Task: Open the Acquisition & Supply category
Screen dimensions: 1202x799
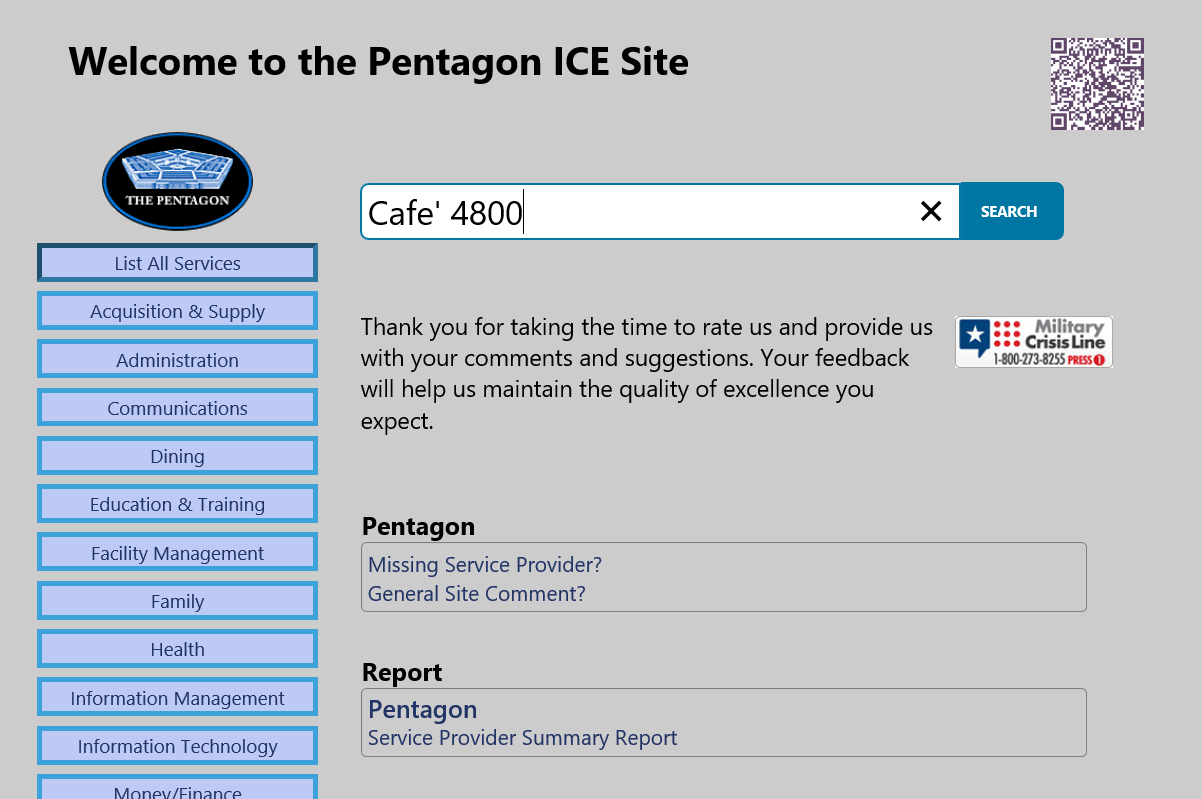Action: click(177, 311)
